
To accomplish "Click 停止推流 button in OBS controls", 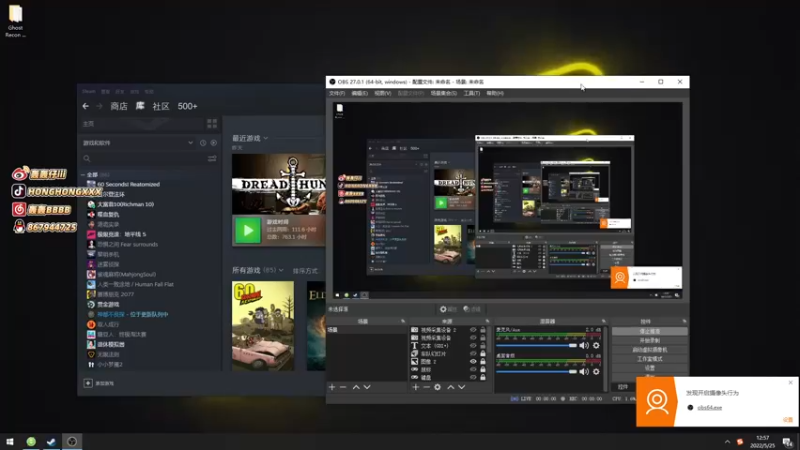I will click(649, 331).
